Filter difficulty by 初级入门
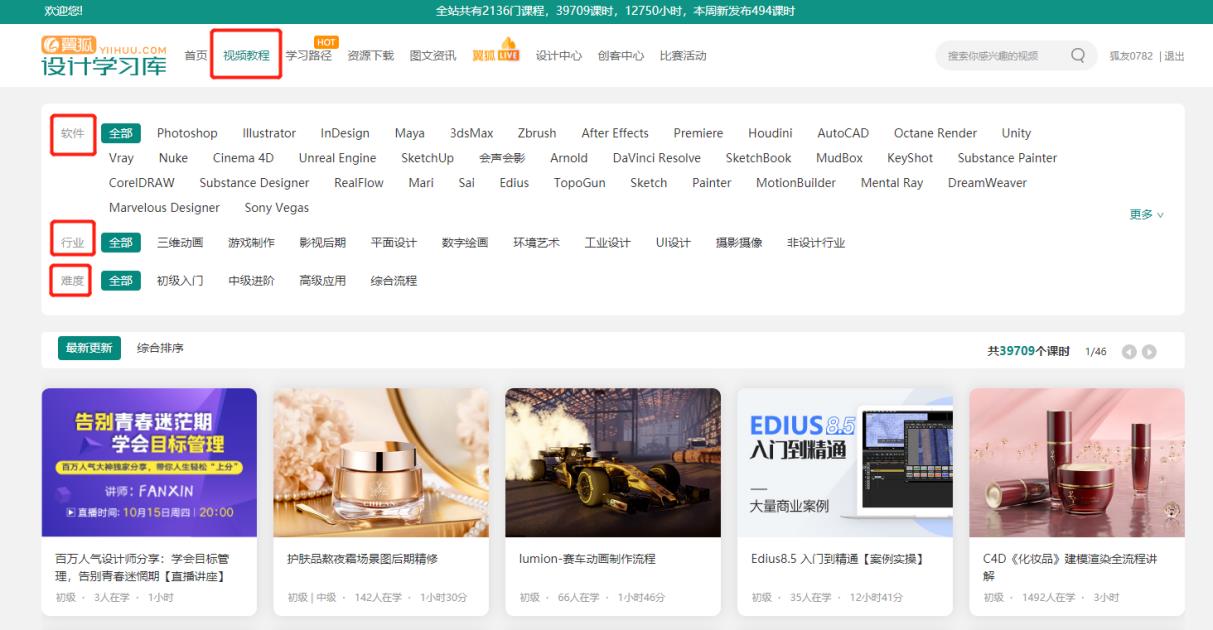Viewport: 1213px width, 630px height. point(180,281)
